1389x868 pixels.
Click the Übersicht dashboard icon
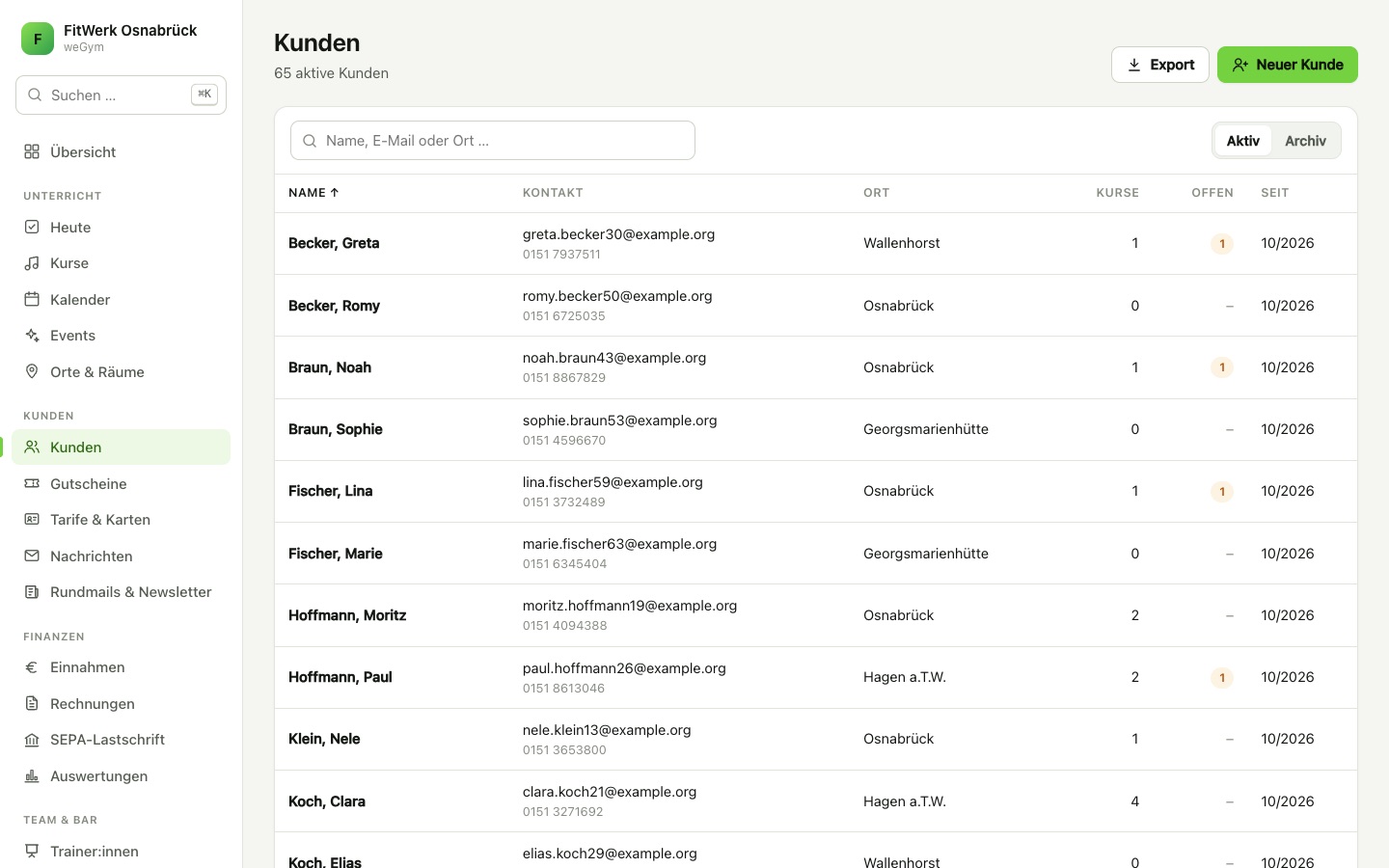[32, 151]
